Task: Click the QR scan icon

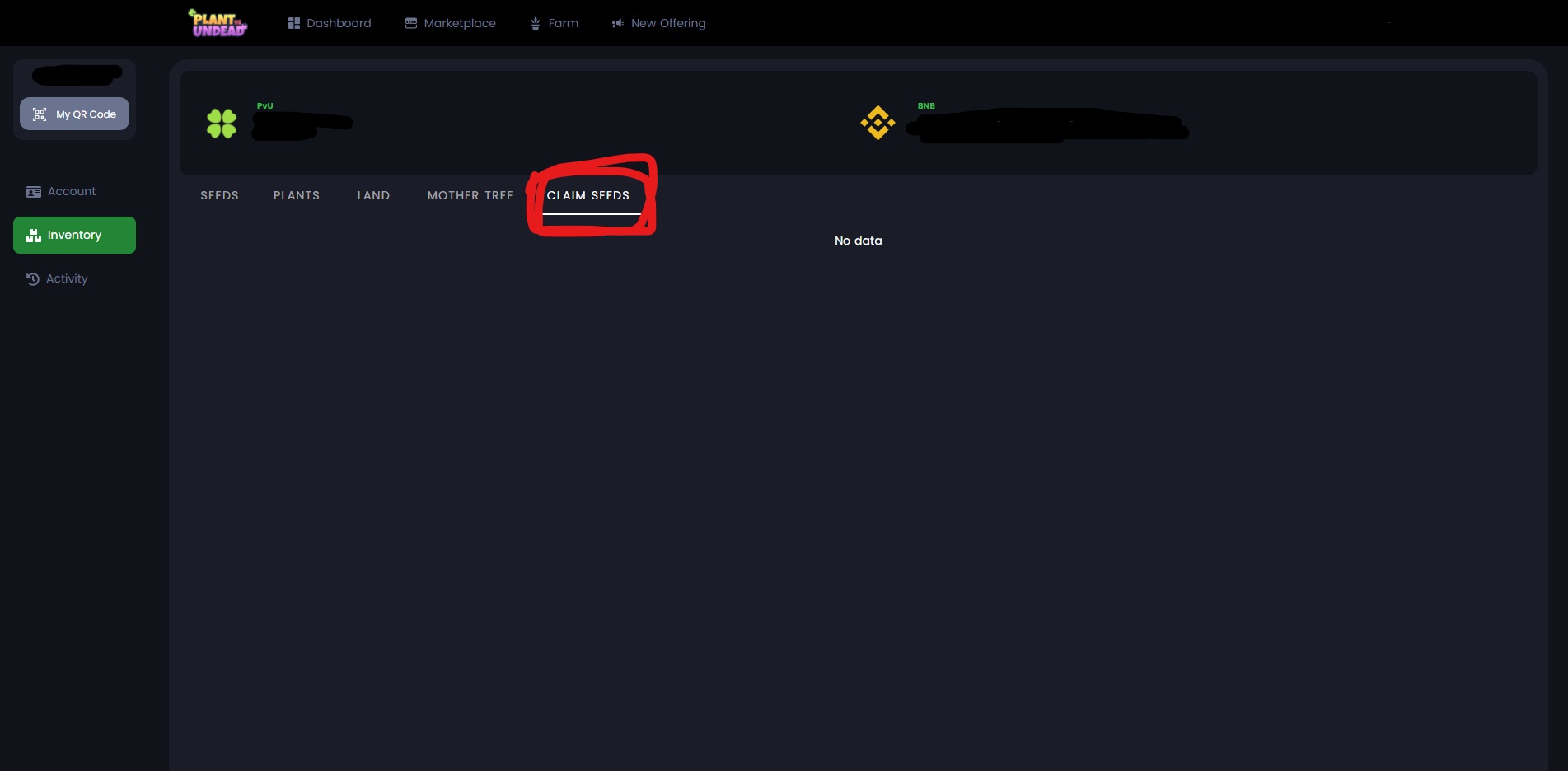Action: 39,114
